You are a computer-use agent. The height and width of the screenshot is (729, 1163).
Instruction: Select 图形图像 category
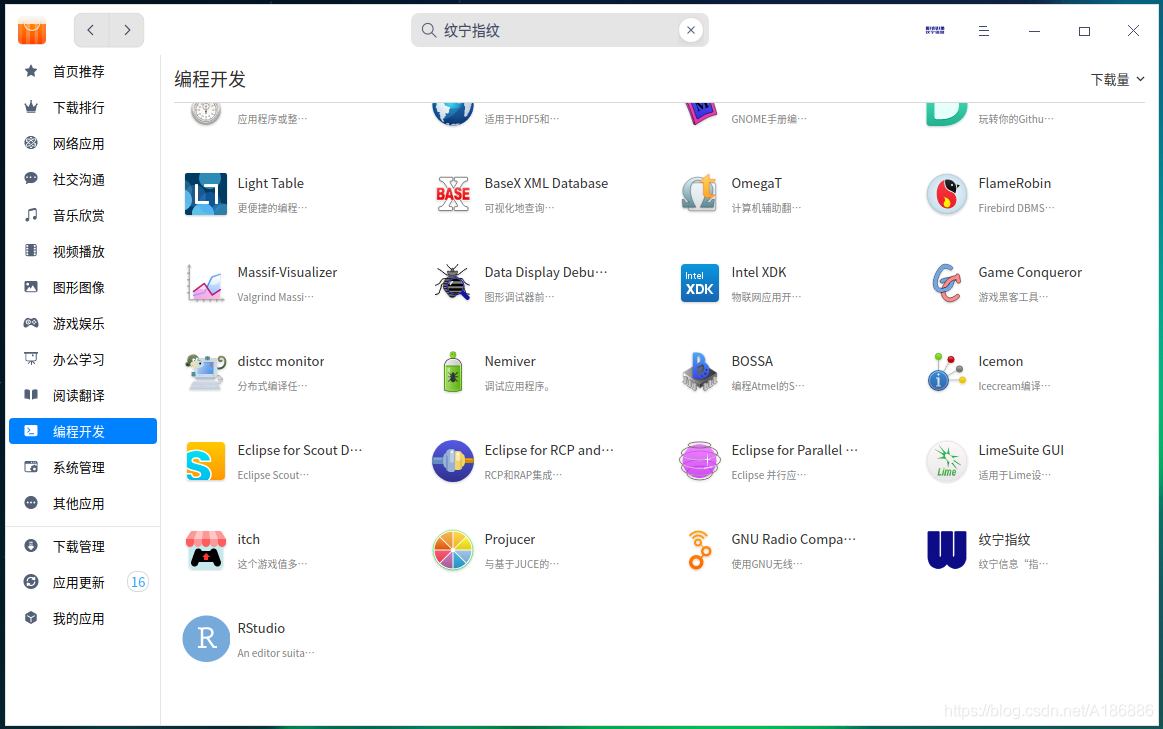point(83,288)
